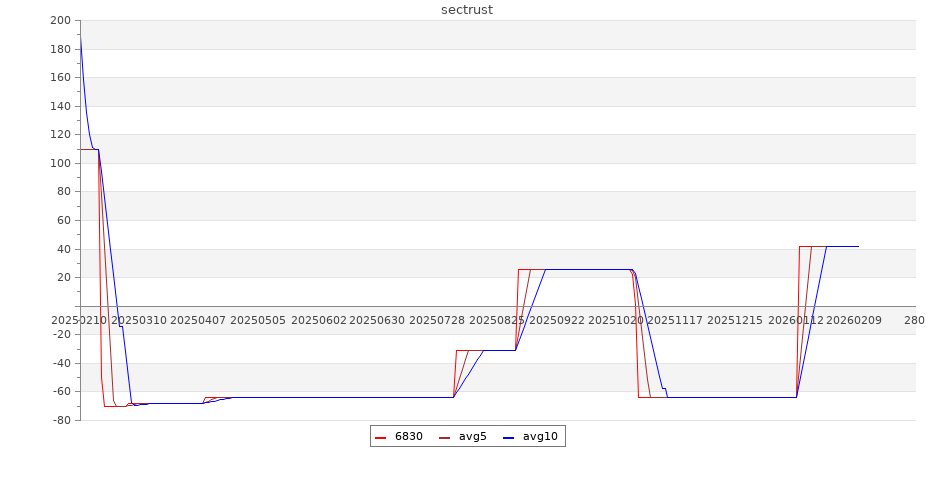Click the 140 y-axis tick label
Screen dimensions: 935x500
click(x=60, y=106)
